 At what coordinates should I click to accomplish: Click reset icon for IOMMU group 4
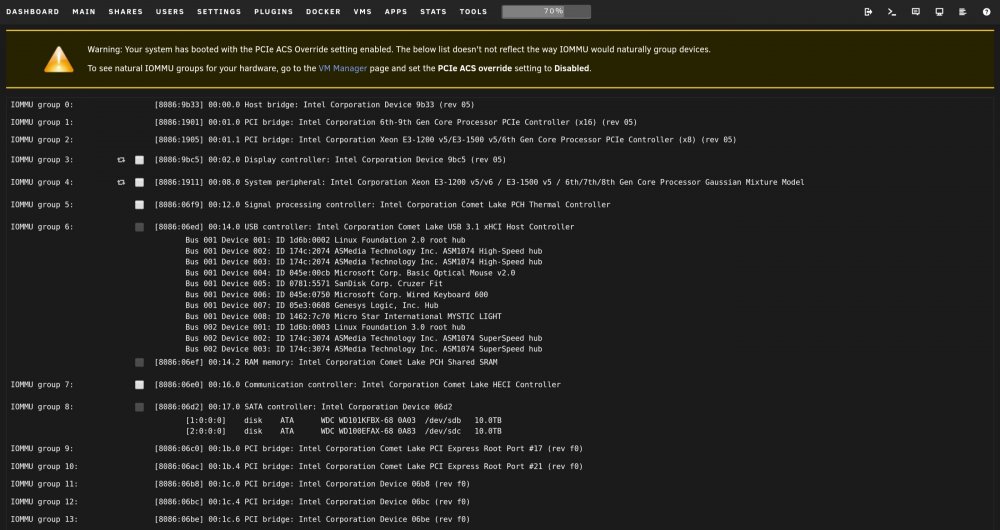point(121,182)
